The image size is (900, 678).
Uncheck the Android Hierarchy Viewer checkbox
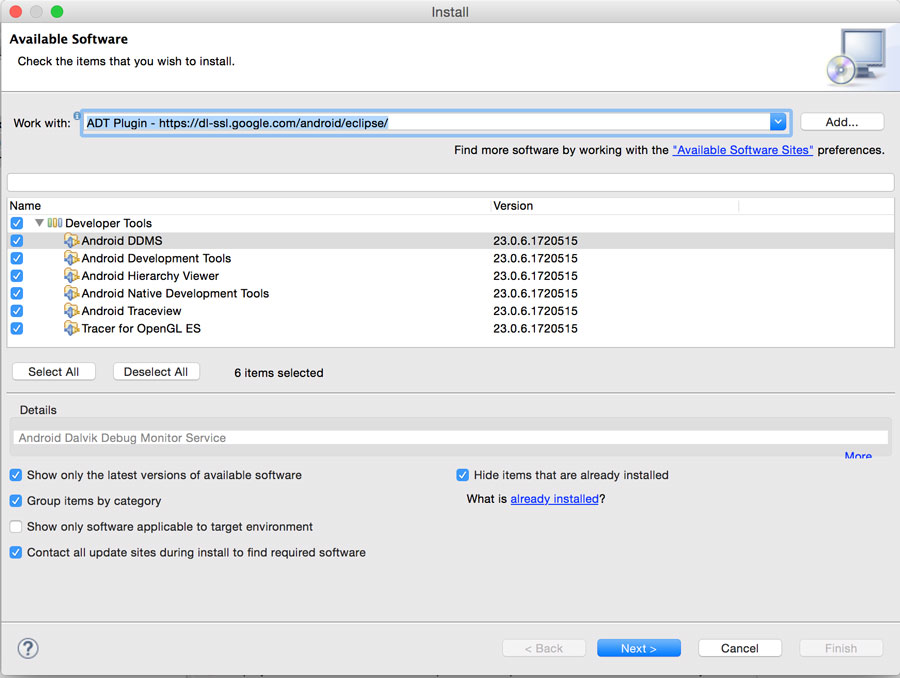pos(17,276)
